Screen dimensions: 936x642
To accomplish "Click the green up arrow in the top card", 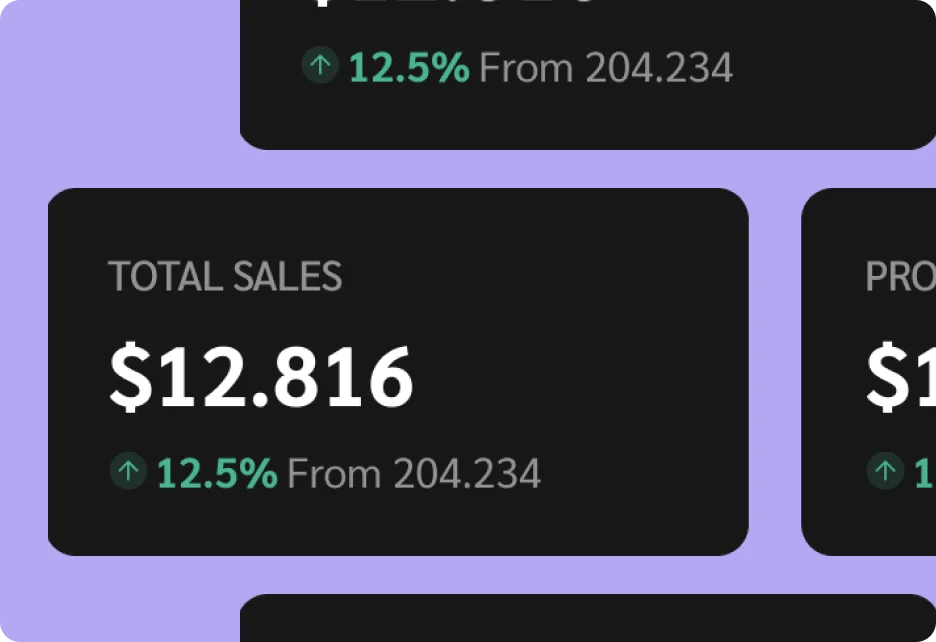I will (320, 67).
